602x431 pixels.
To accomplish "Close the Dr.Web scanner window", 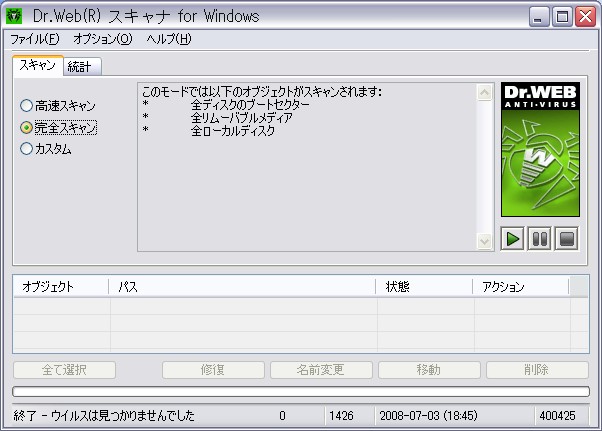I will [x=585, y=17].
